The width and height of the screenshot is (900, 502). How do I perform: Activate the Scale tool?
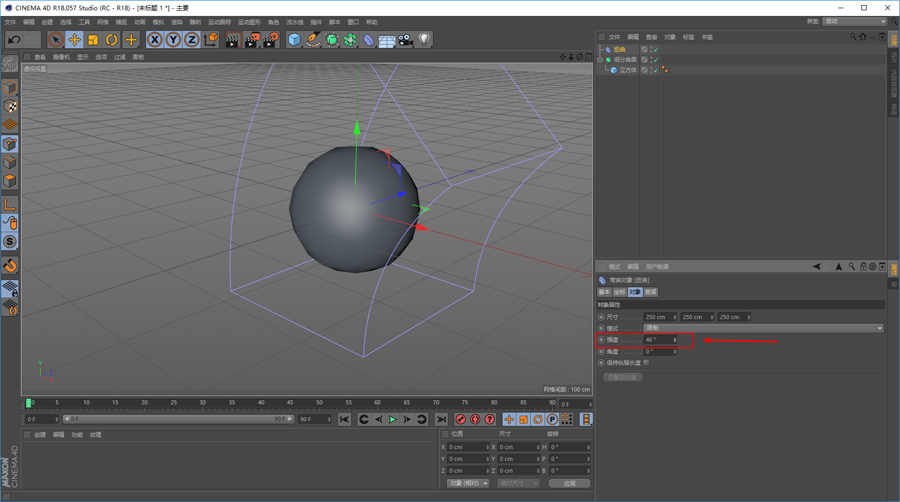click(93, 40)
